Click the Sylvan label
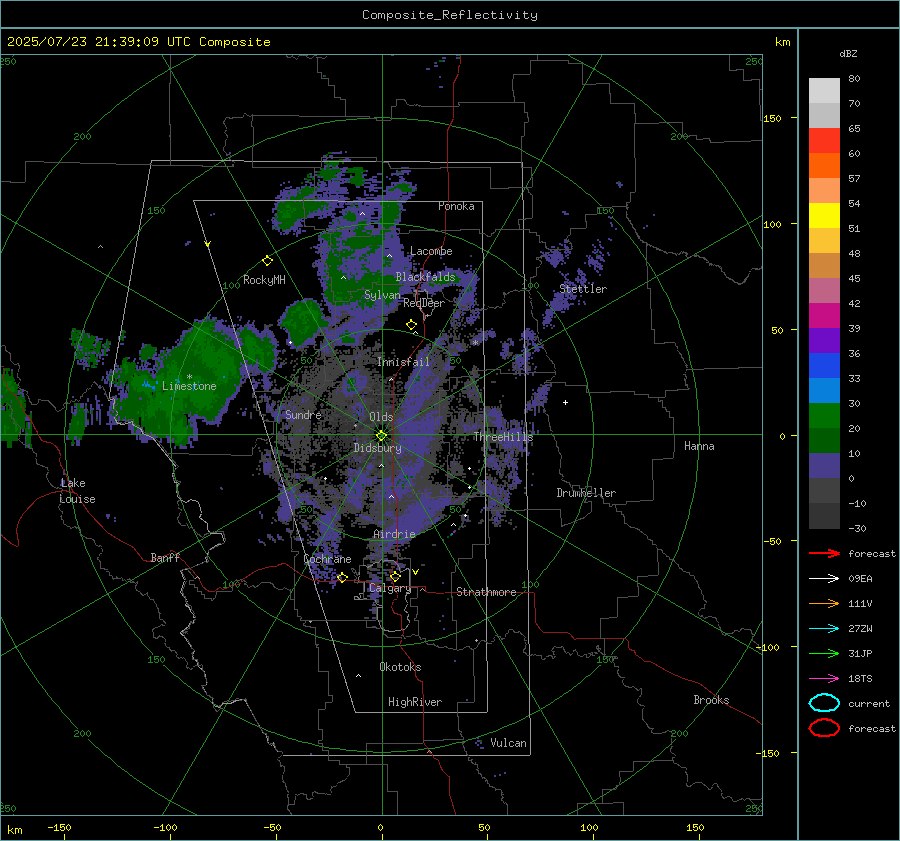 (382, 295)
